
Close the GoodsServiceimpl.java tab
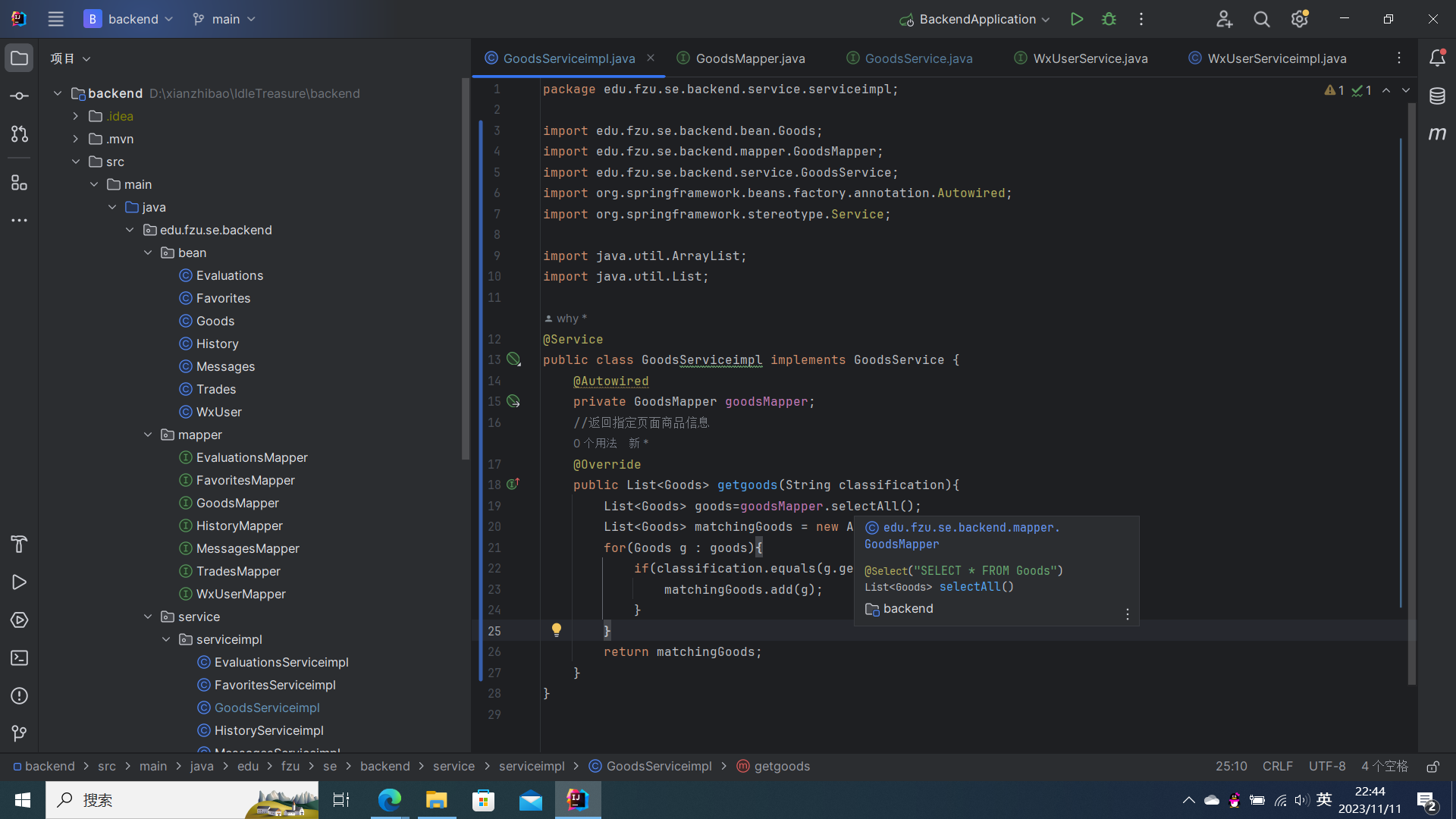coord(651,58)
